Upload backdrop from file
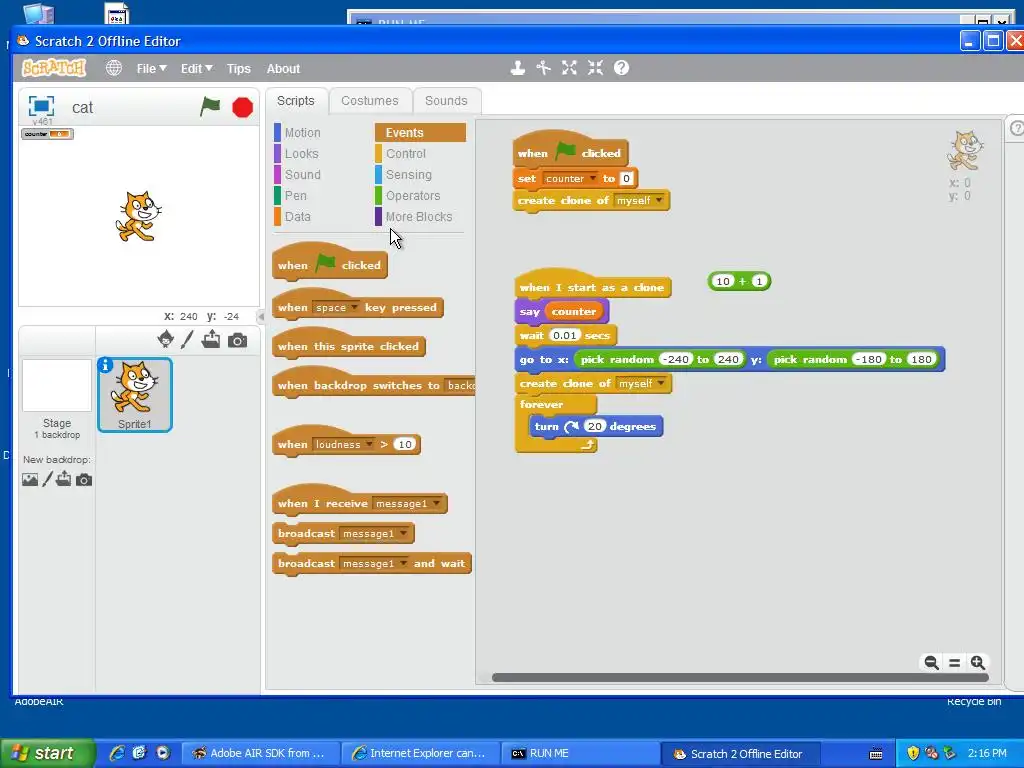The width and height of the screenshot is (1024, 768). 63,480
